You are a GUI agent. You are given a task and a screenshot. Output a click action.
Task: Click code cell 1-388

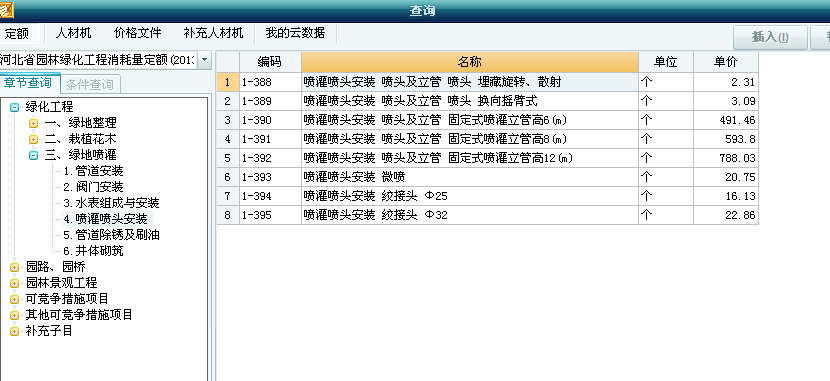click(x=270, y=82)
